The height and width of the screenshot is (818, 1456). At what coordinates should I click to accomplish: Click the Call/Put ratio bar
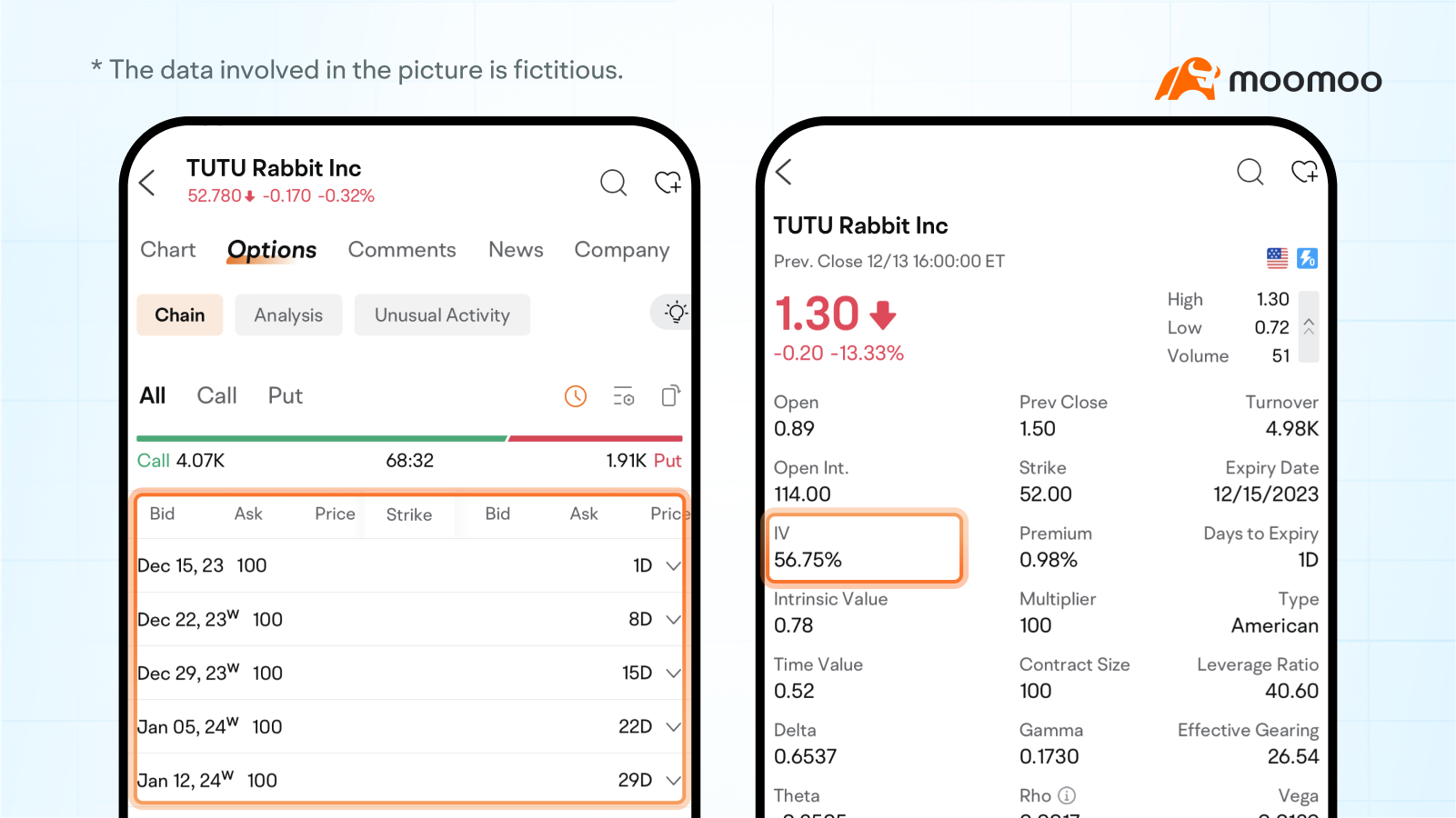409,437
